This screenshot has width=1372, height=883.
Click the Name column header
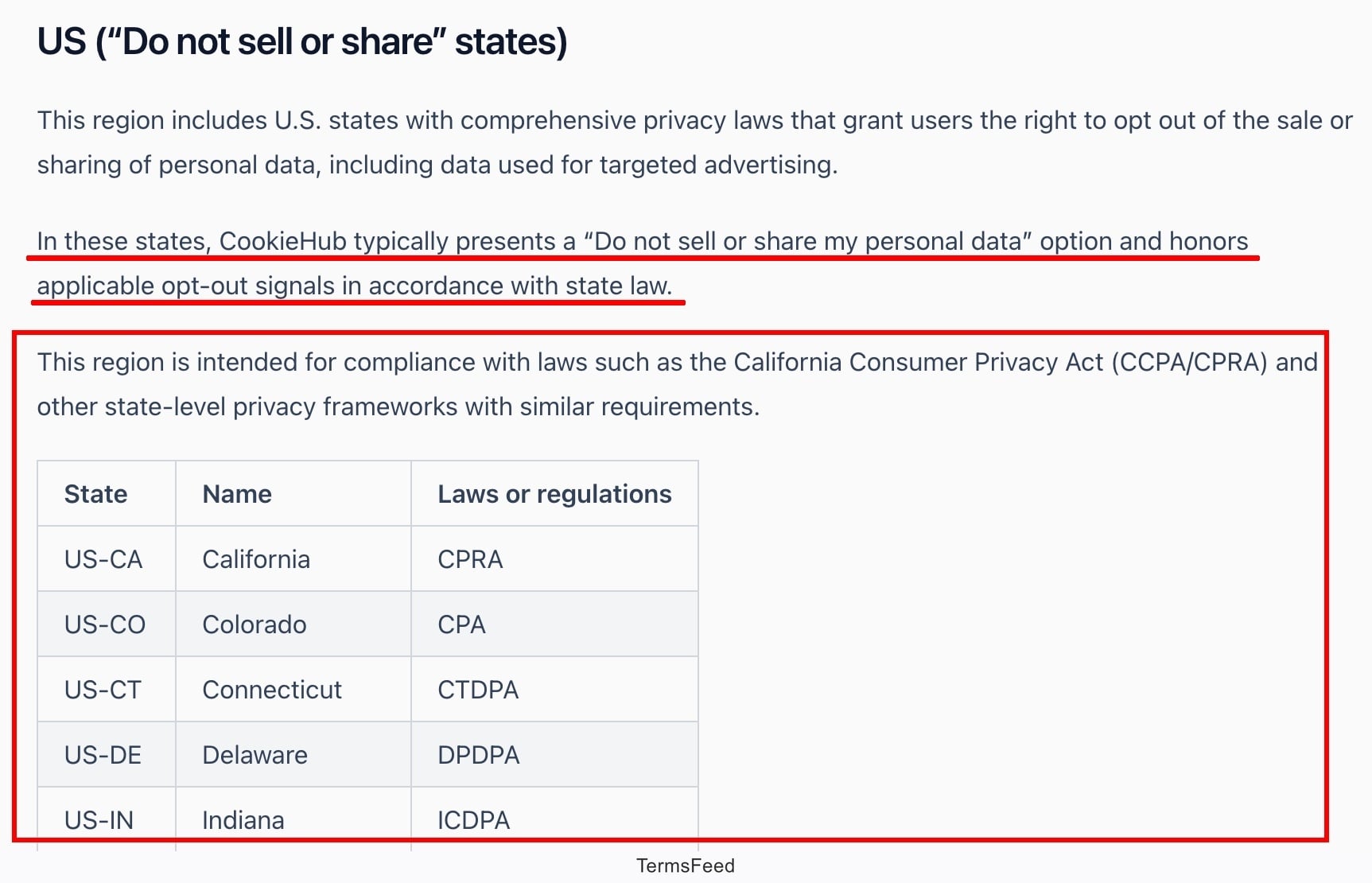point(293,493)
